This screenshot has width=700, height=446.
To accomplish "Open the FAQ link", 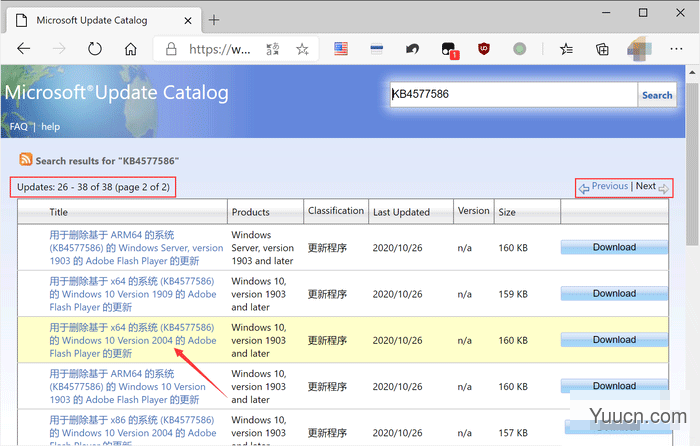I will (19, 127).
